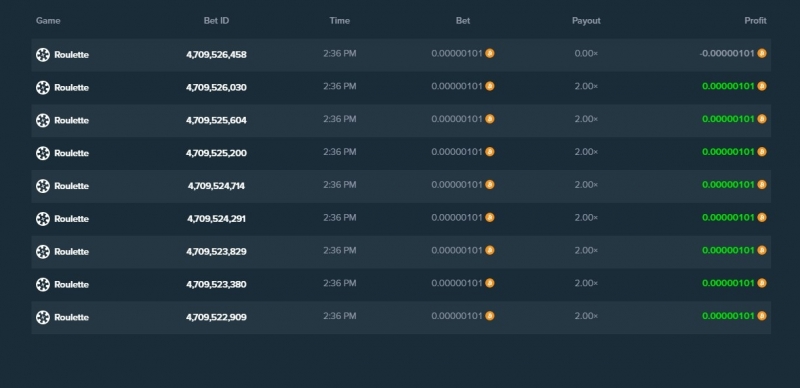The image size is (800, 388).
Task: Click the profit bitcoin icon in row 4,709,526,030
Action: pos(762,86)
